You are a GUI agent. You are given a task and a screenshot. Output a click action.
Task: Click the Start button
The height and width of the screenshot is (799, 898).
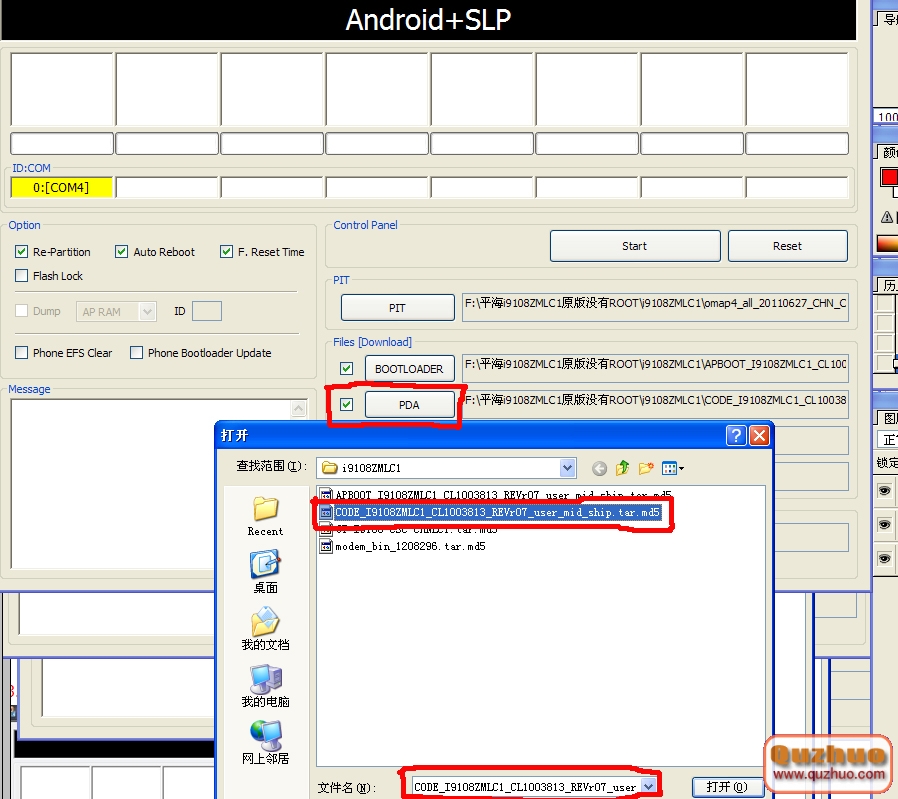635,246
